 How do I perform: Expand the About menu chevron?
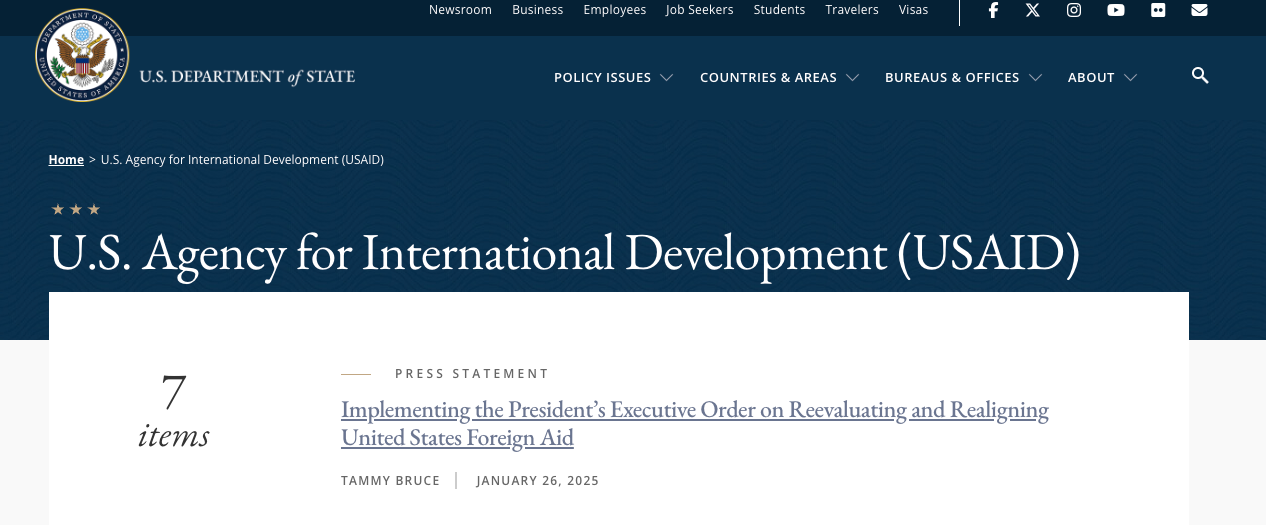[x=1130, y=78]
